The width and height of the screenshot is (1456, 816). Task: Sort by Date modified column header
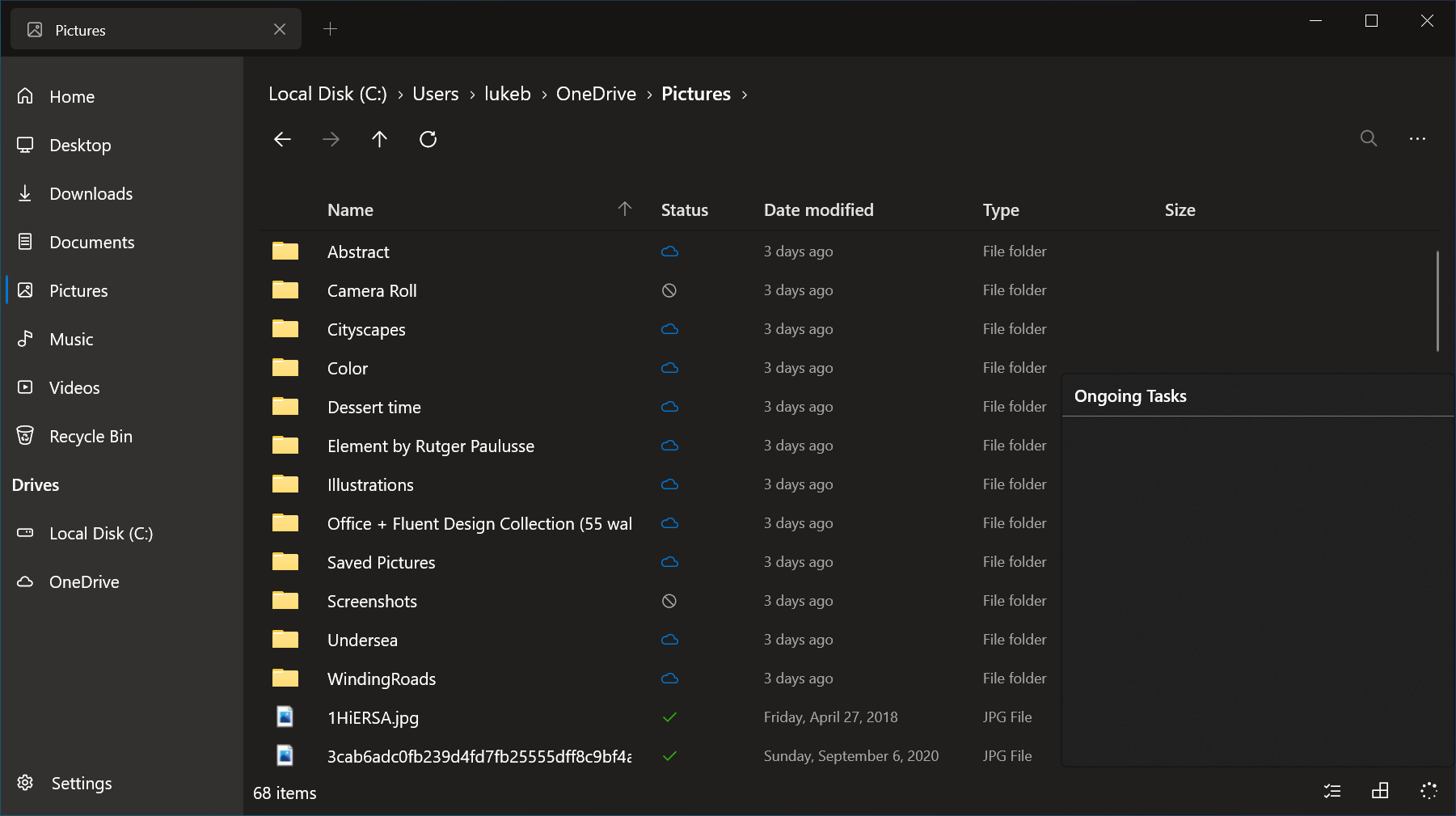818,210
